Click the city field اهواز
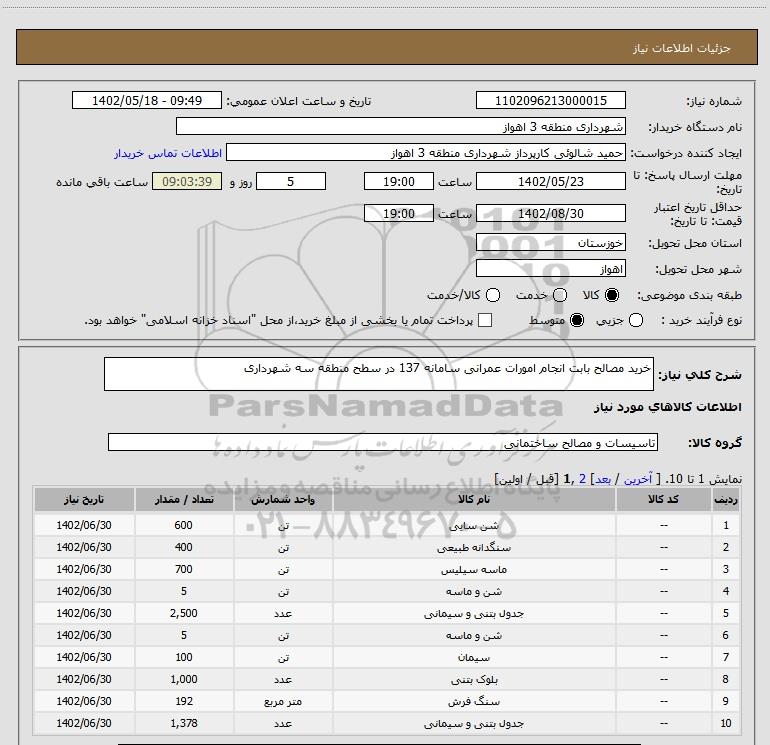Screen dimensions: 770x745 [550, 269]
